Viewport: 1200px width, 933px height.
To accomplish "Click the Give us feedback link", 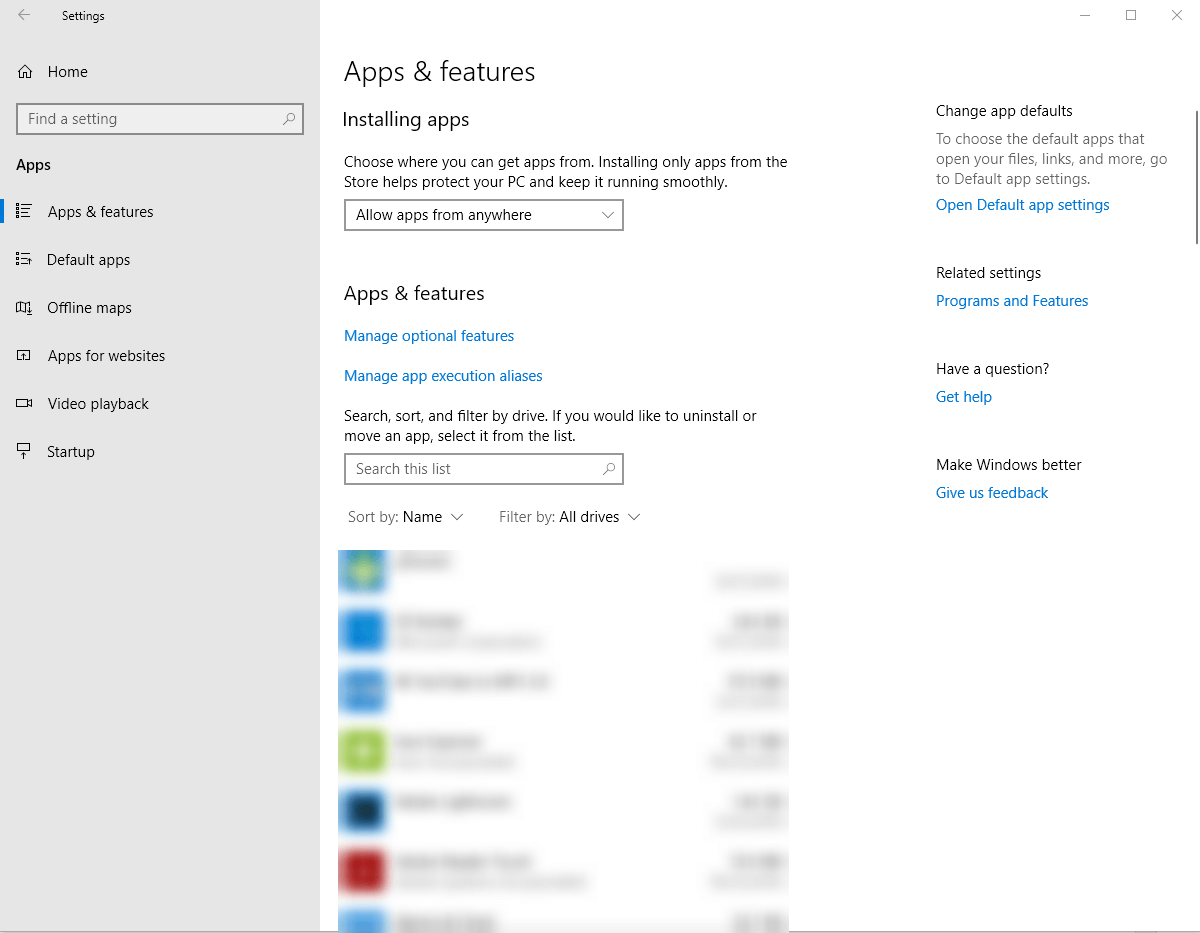I will tap(992, 493).
